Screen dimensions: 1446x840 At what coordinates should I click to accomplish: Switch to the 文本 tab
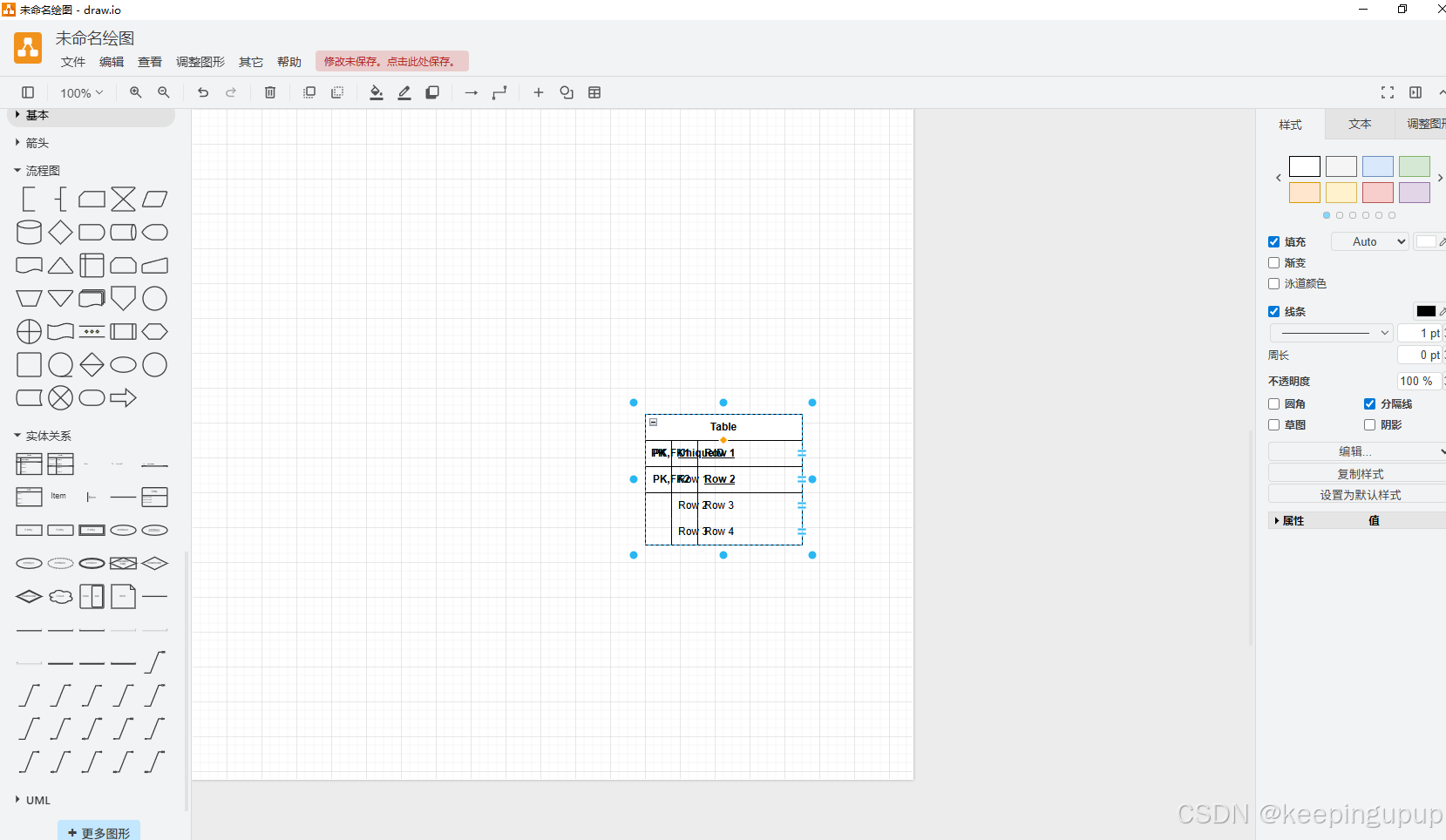point(1360,125)
